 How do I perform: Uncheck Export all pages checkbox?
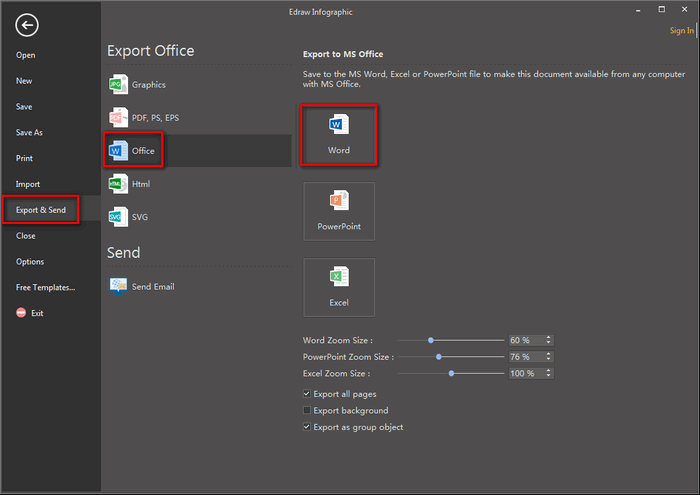[307, 394]
